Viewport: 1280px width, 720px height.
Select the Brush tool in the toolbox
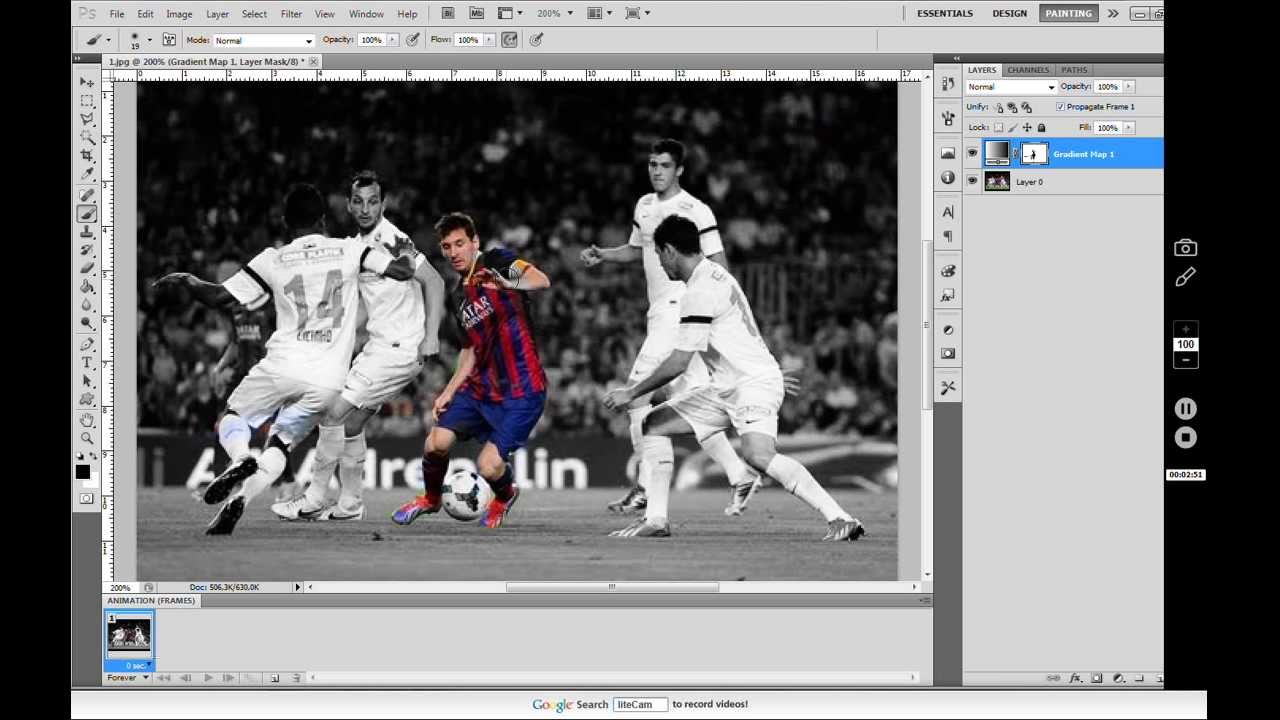coord(87,213)
